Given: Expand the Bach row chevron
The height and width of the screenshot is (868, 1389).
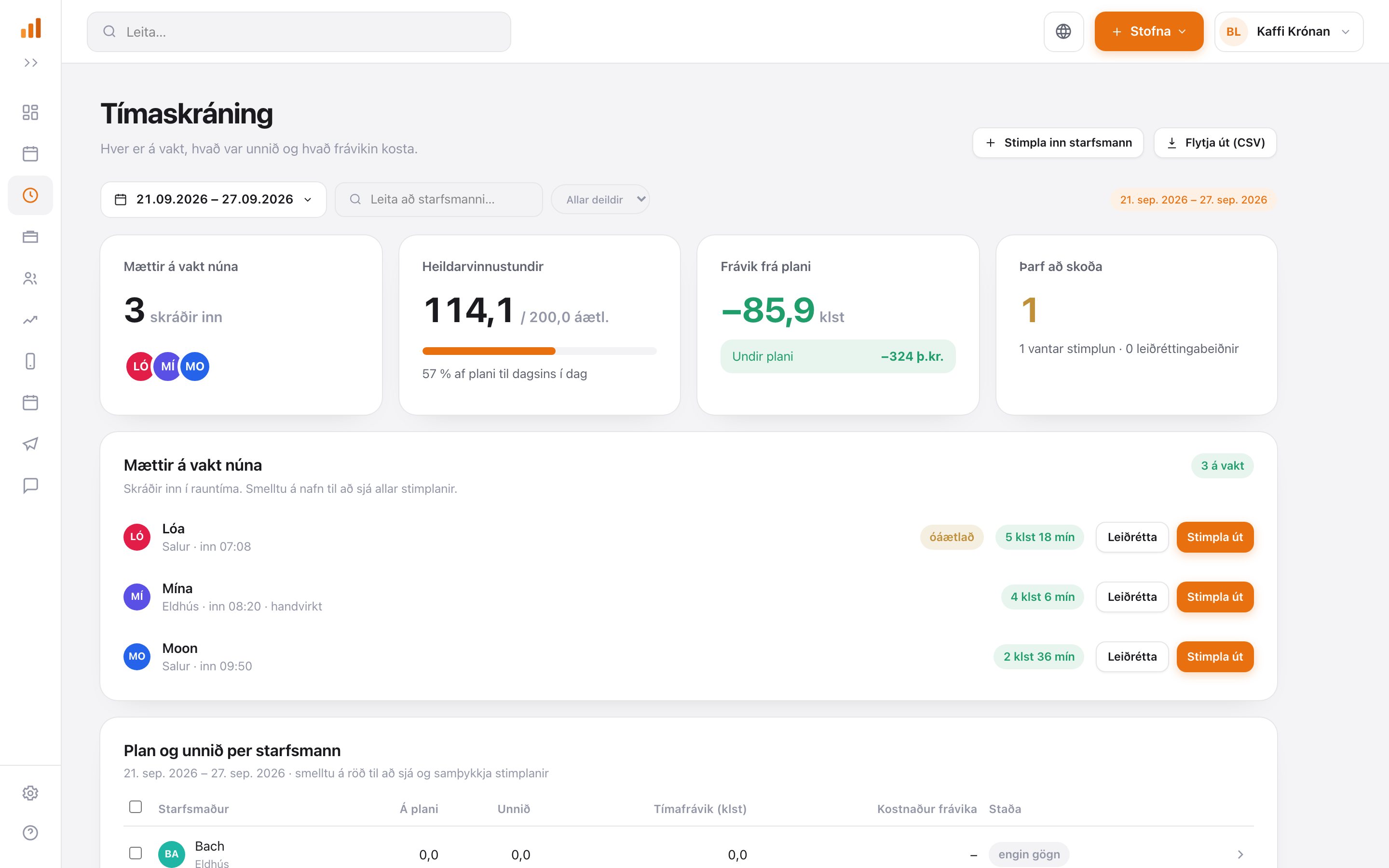Looking at the screenshot, I should (1240, 854).
